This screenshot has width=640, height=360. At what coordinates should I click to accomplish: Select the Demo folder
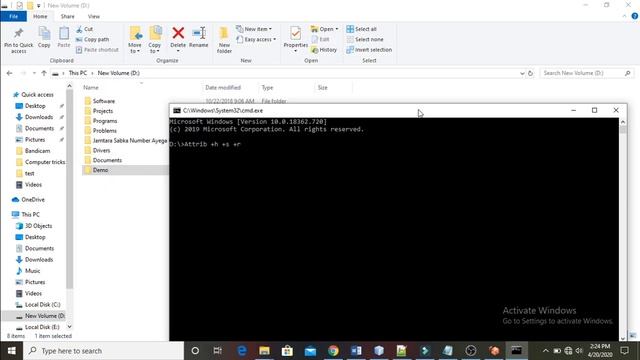(100, 170)
